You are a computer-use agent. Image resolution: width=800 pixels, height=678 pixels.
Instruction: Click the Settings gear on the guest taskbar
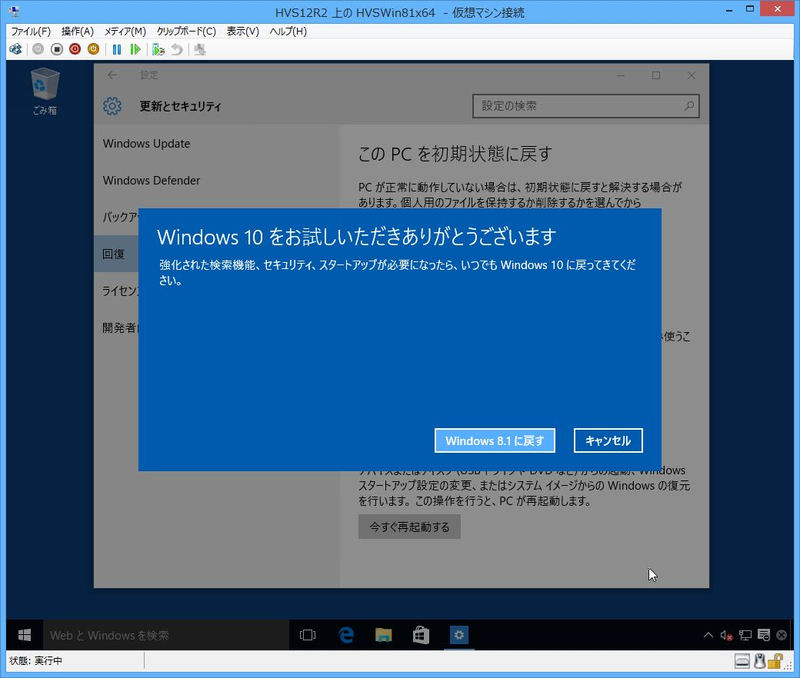(459, 635)
